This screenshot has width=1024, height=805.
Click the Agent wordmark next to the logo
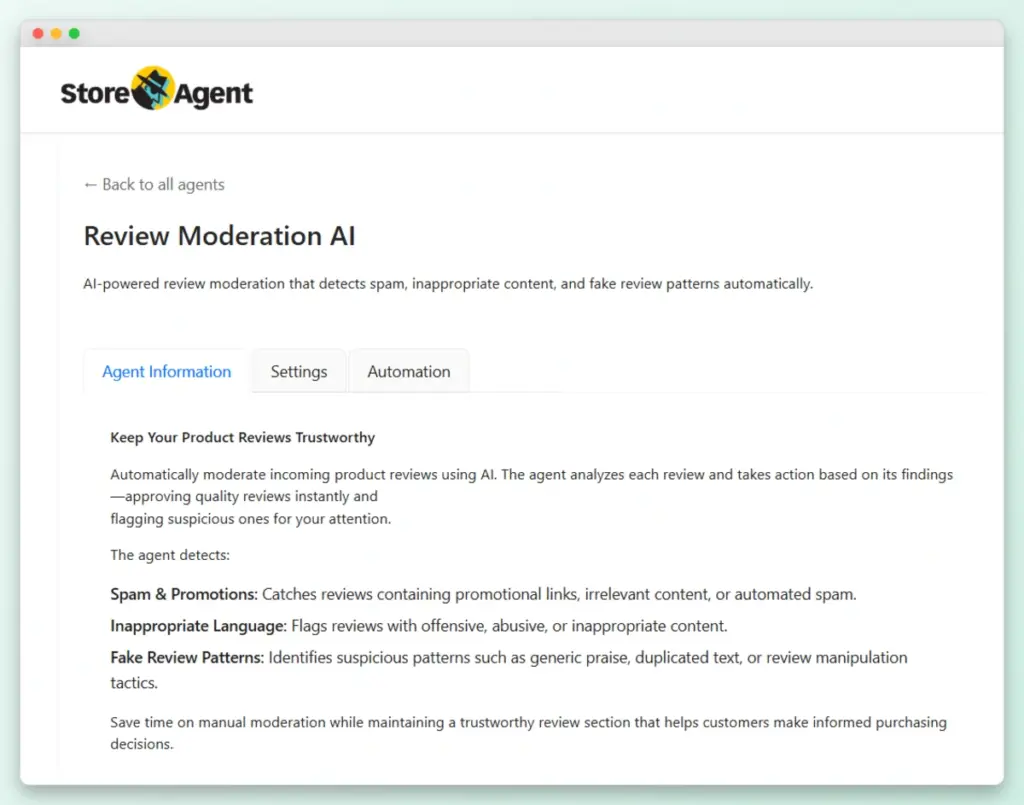point(214,91)
